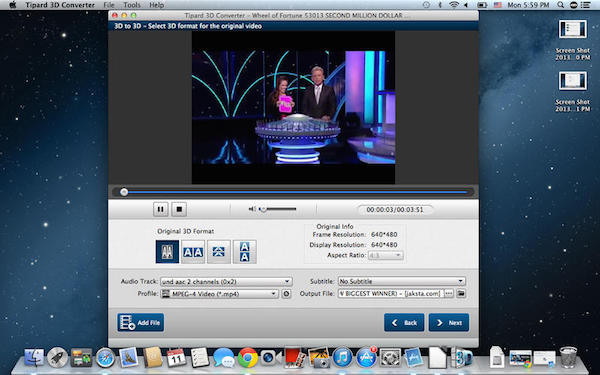Open the Apple menu
The height and width of the screenshot is (375, 600).
pos(13,5)
